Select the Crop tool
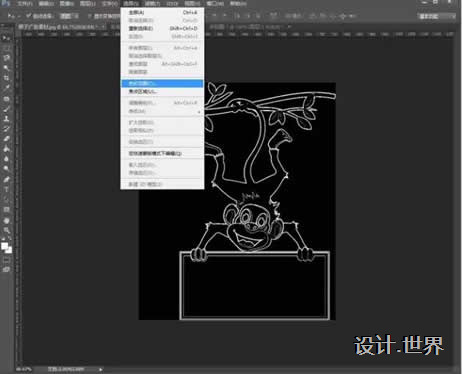This screenshot has width=462, height=374. pyautogui.click(x=6, y=78)
